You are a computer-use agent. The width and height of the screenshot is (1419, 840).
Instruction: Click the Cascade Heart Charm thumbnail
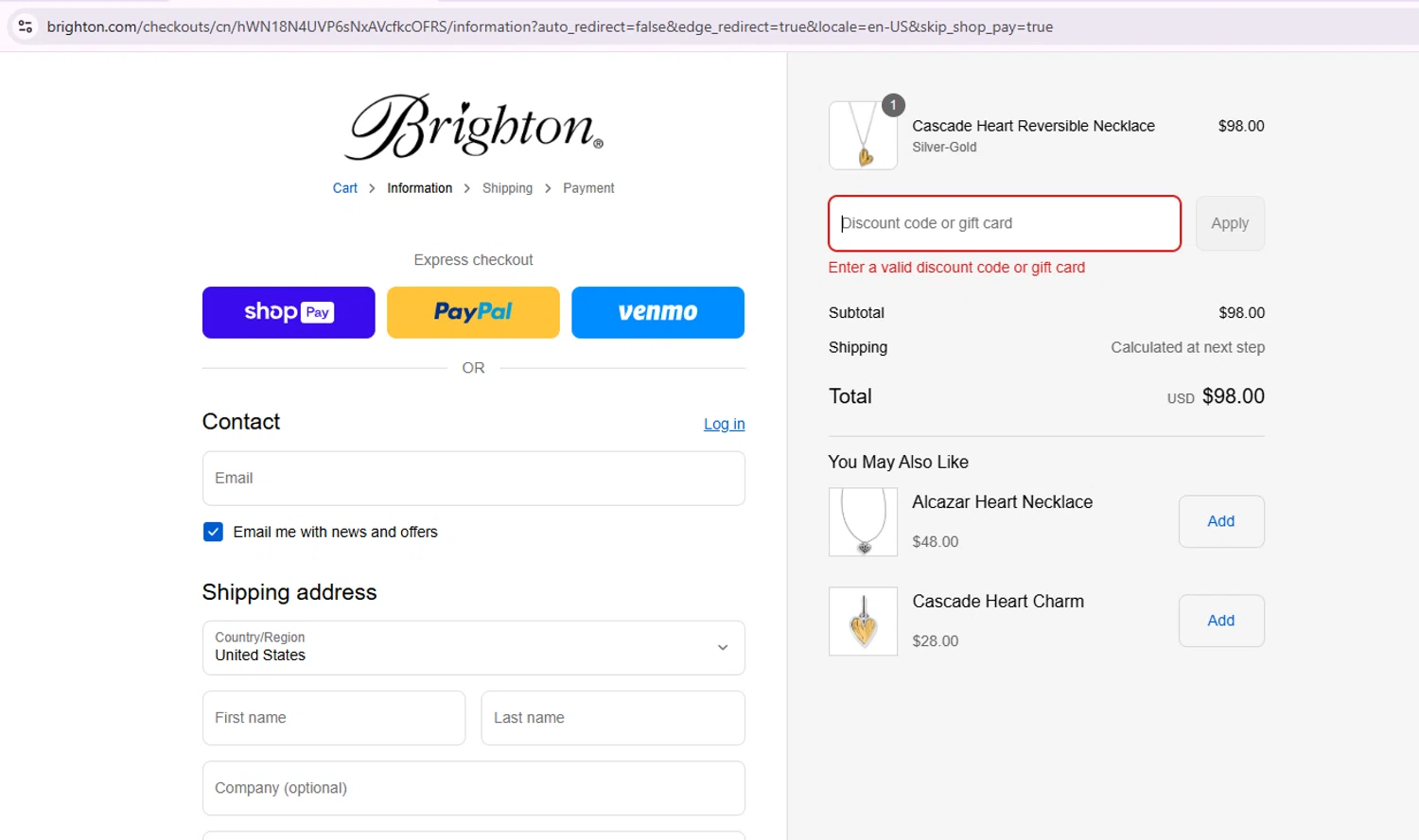point(863,621)
